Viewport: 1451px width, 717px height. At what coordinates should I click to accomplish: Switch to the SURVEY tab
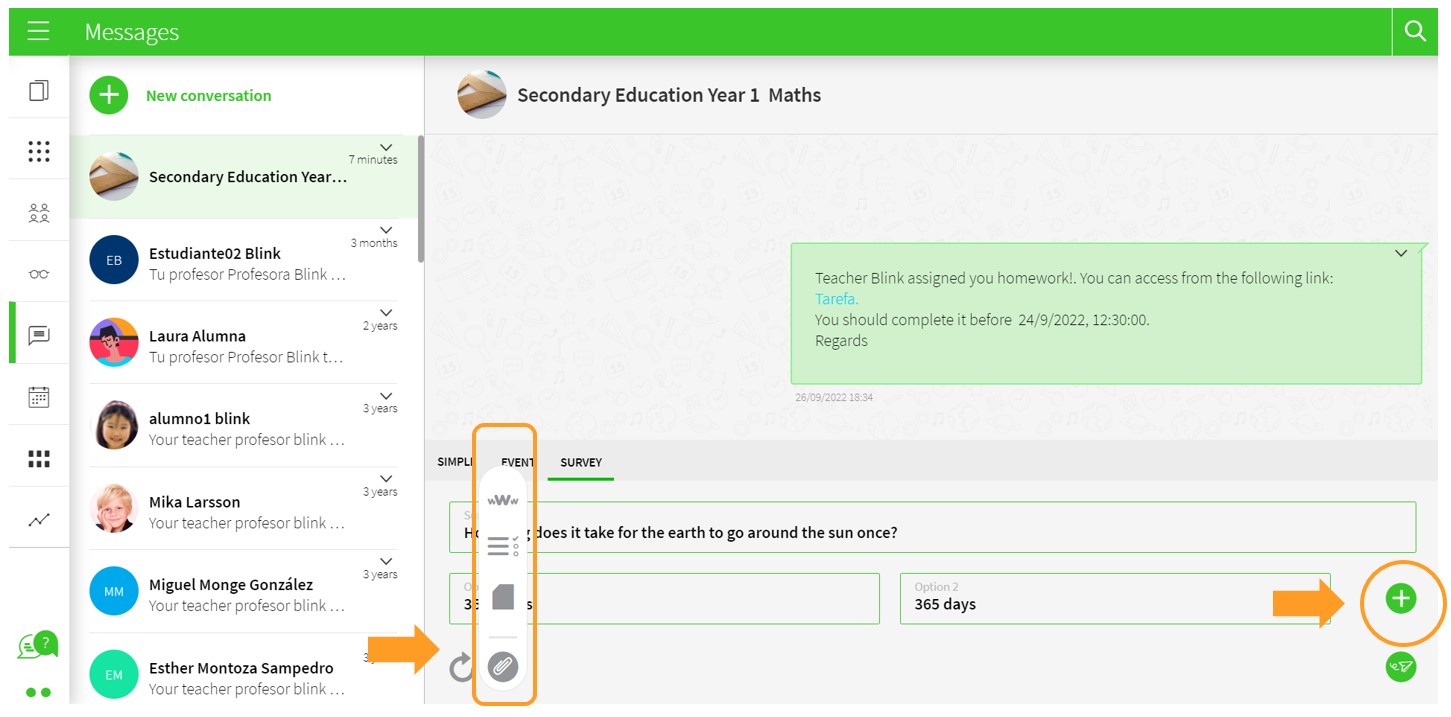tap(581, 462)
